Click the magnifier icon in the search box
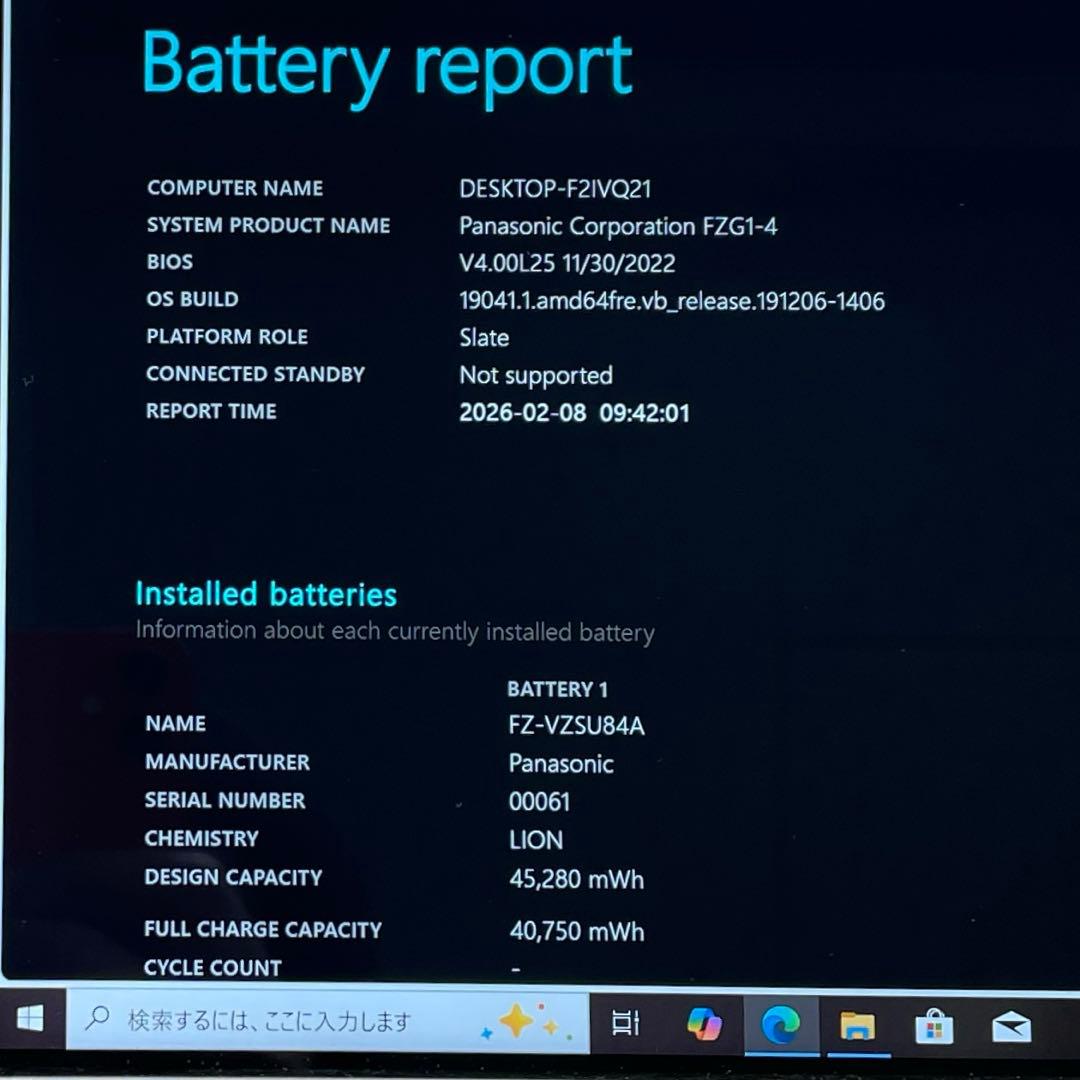The height and width of the screenshot is (1080, 1080). coord(97,1017)
